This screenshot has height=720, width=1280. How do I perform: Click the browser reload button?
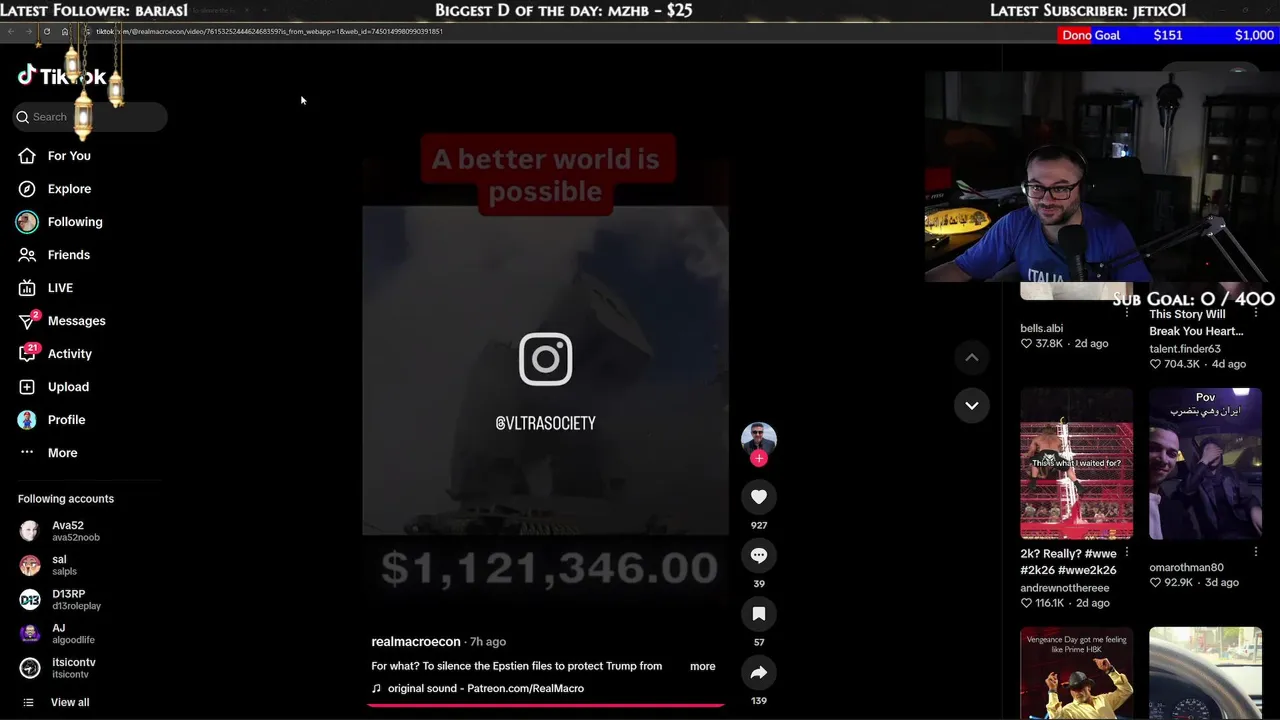[x=47, y=32]
